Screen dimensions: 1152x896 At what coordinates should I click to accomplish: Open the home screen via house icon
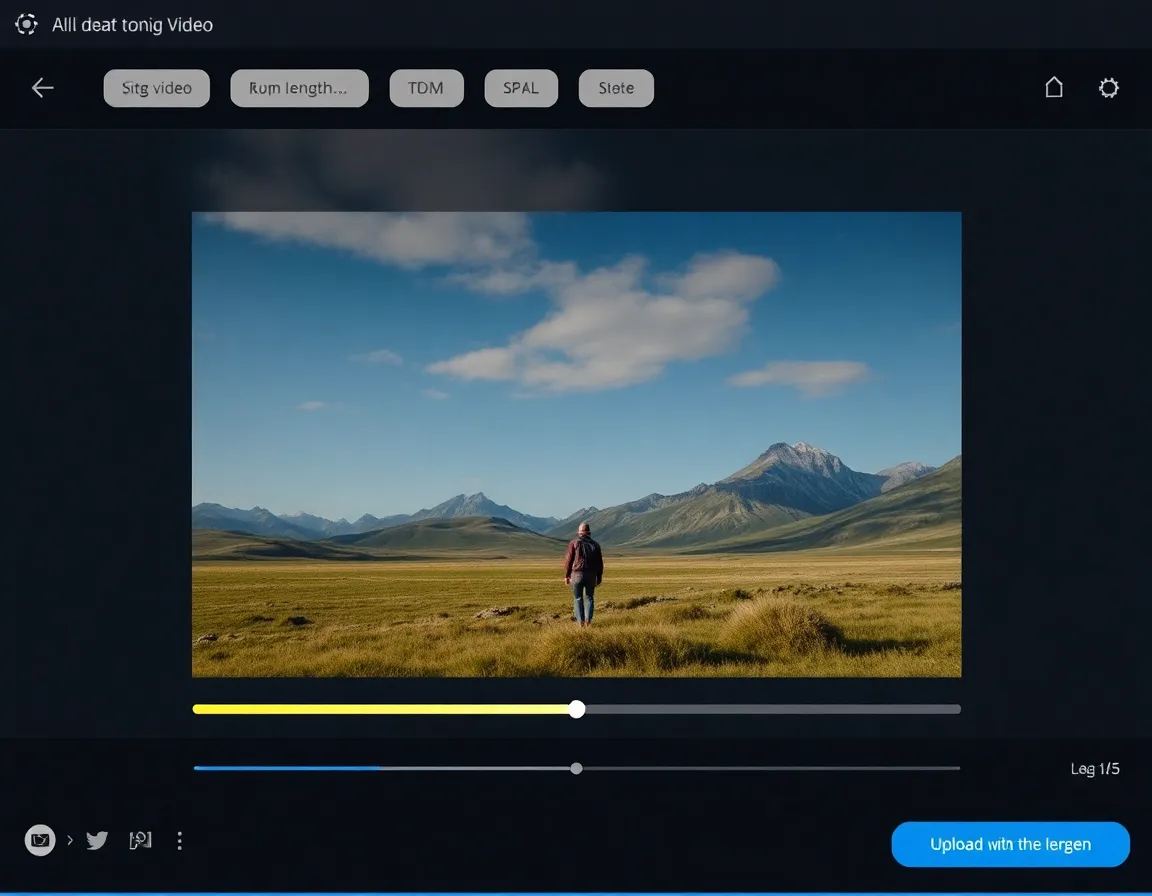[x=1054, y=88]
